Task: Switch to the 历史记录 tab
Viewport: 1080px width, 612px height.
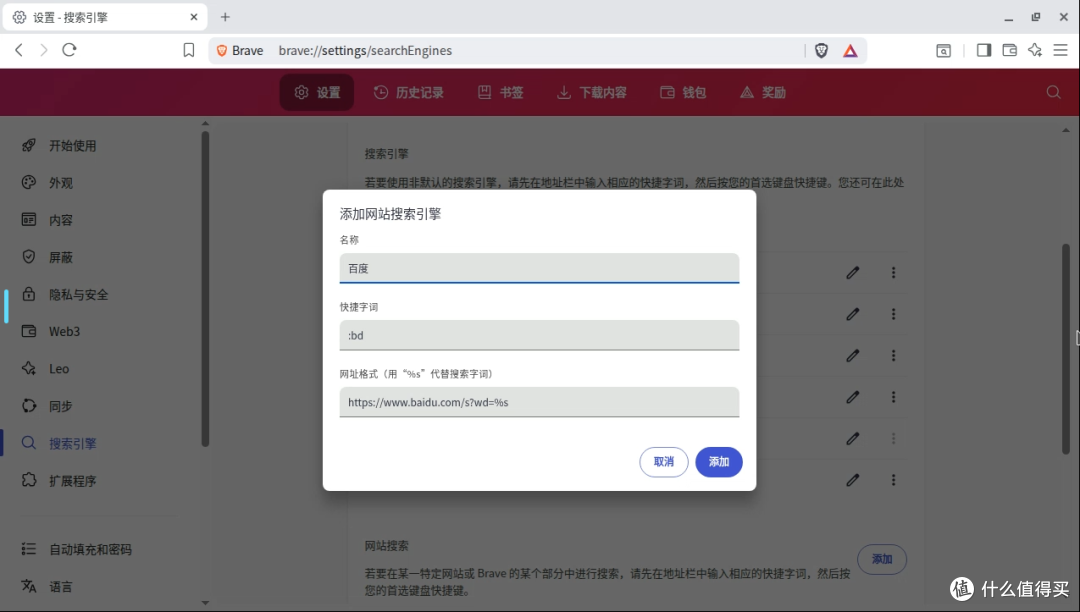Action: (408, 92)
